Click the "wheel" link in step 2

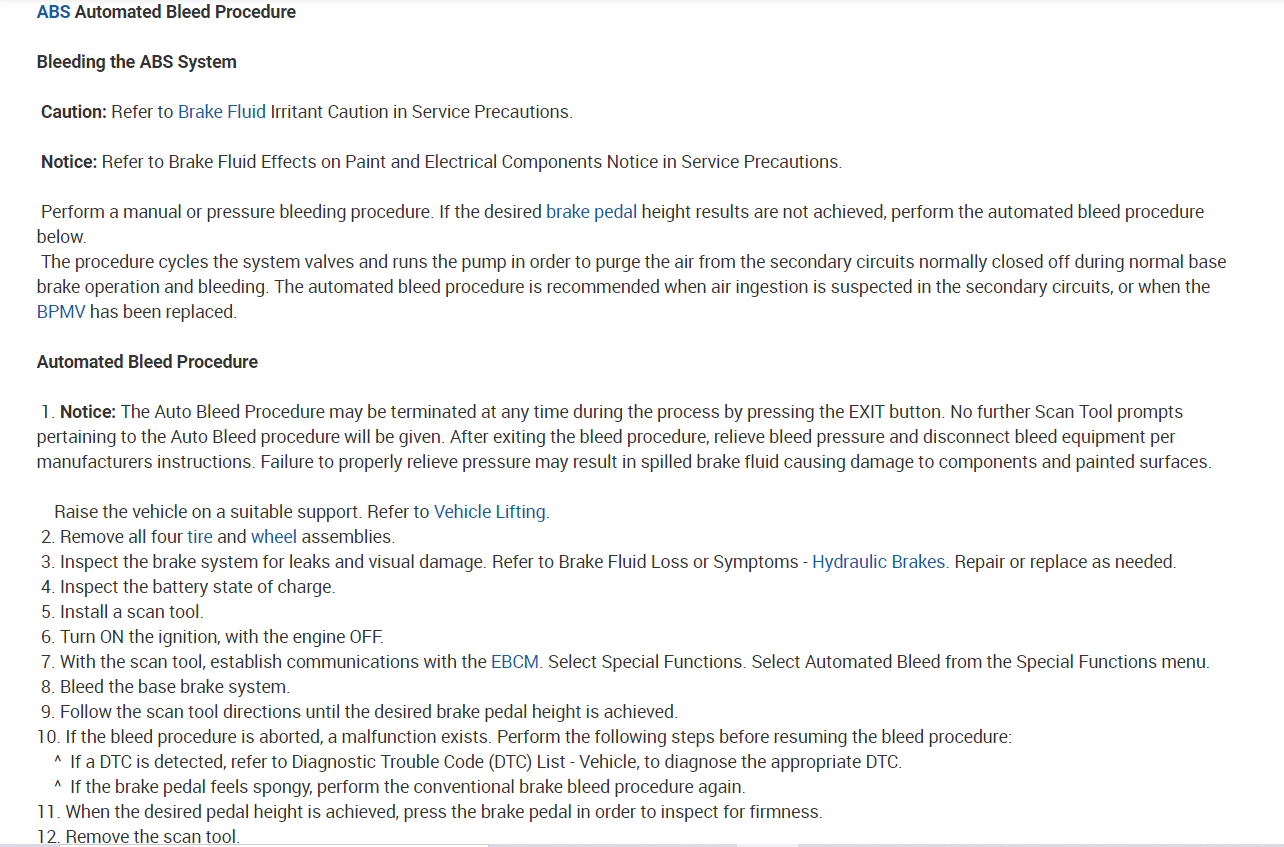click(274, 537)
